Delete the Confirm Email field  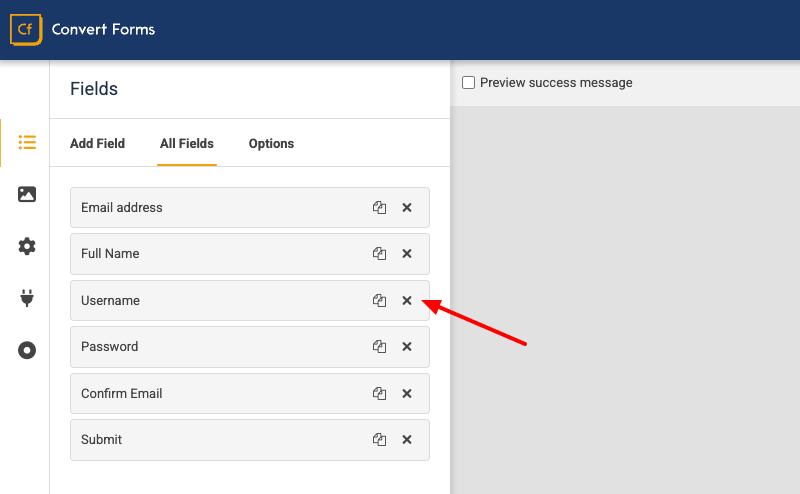(x=407, y=393)
